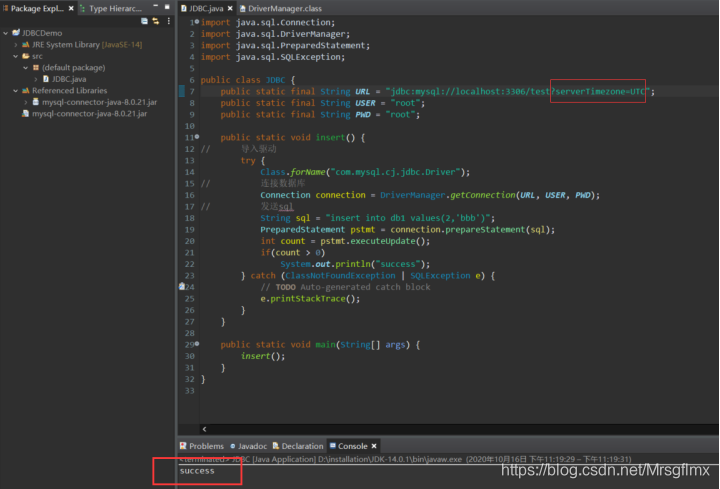
Task: Switch to the Console tab
Action: (353, 446)
